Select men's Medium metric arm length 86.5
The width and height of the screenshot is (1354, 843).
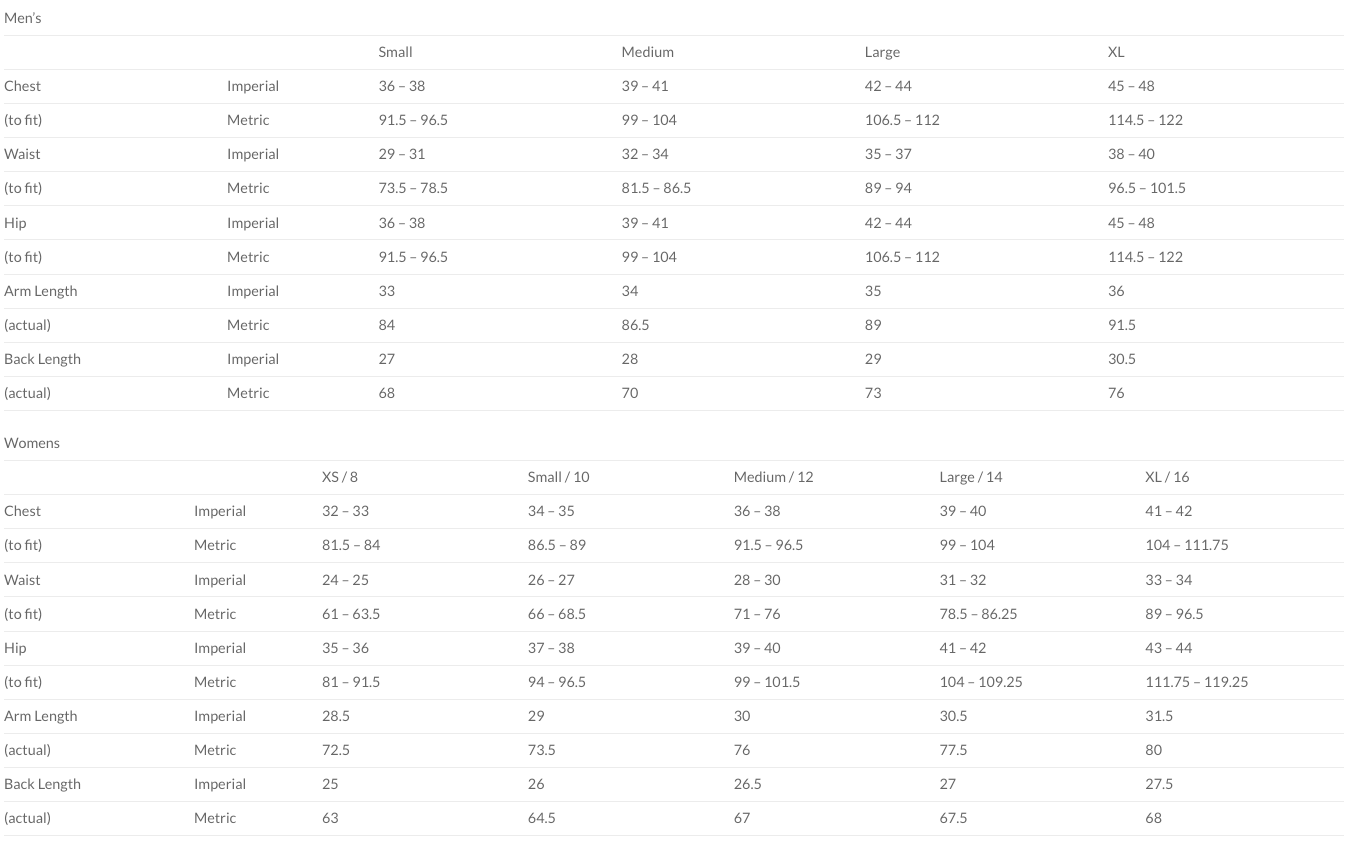(x=635, y=325)
